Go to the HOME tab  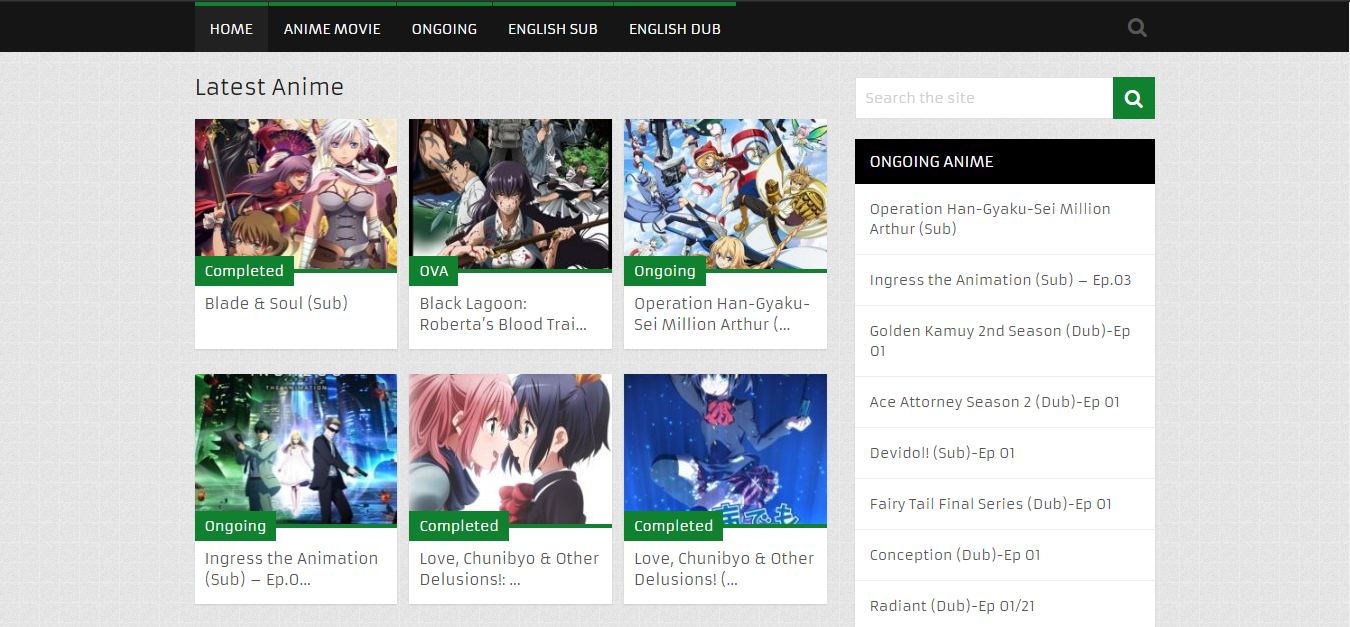[231, 28]
